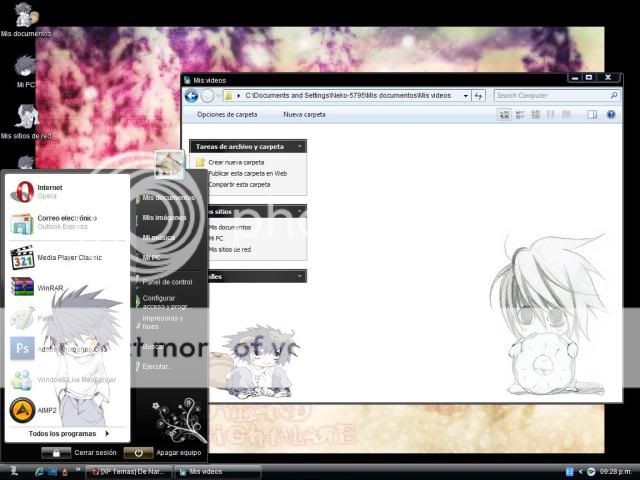The width and height of the screenshot is (640, 480).
Task: Click the Start button on taskbar
Action: tap(13, 471)
